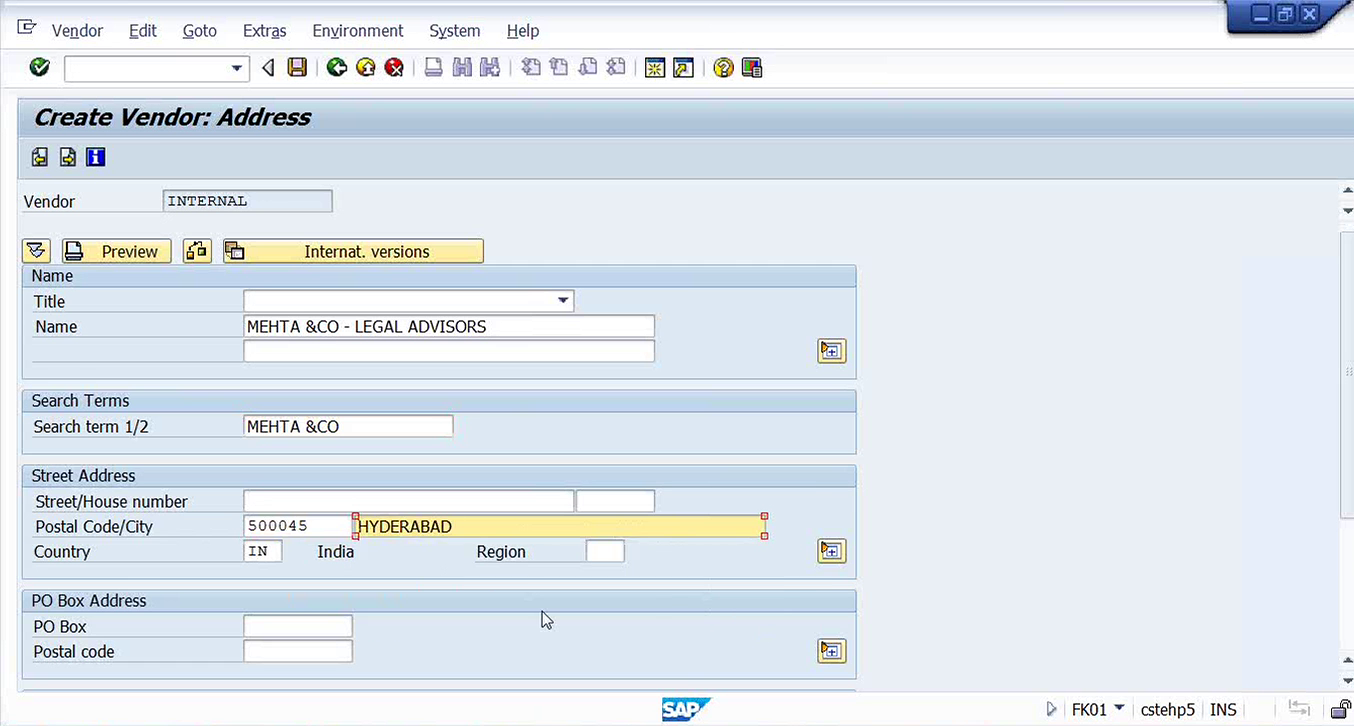Click the Street input field
The width and height of the screenshot is (1354, 726).
pyautogui.click(x=409, y=501)
